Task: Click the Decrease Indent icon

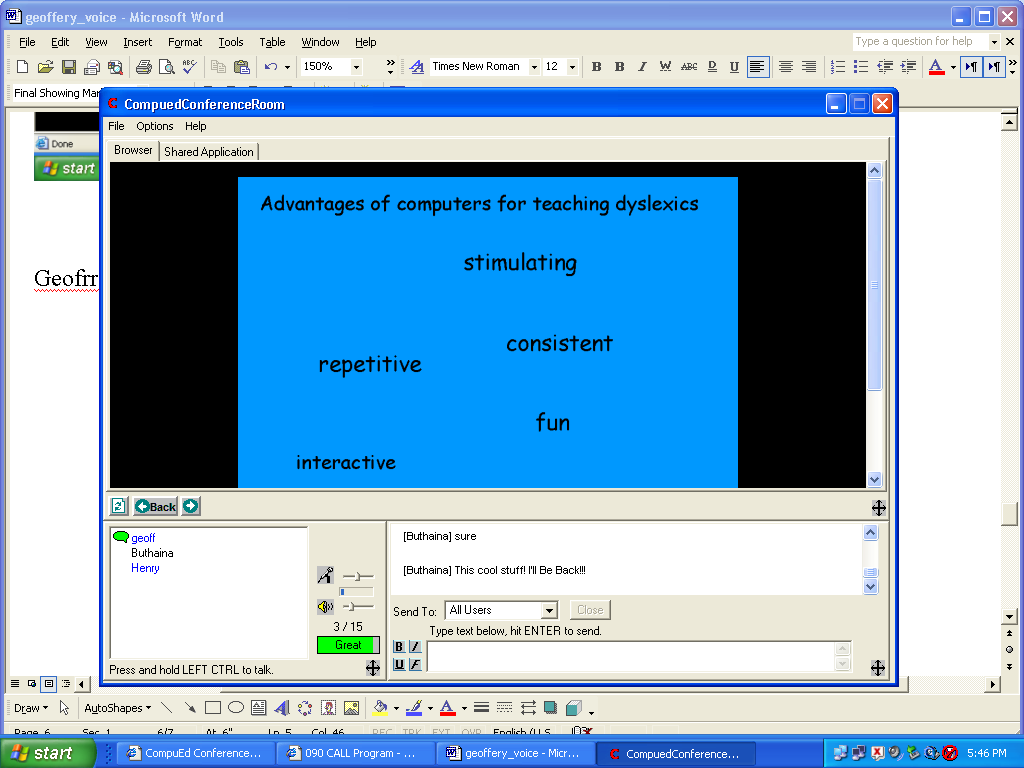Action: 885,67
